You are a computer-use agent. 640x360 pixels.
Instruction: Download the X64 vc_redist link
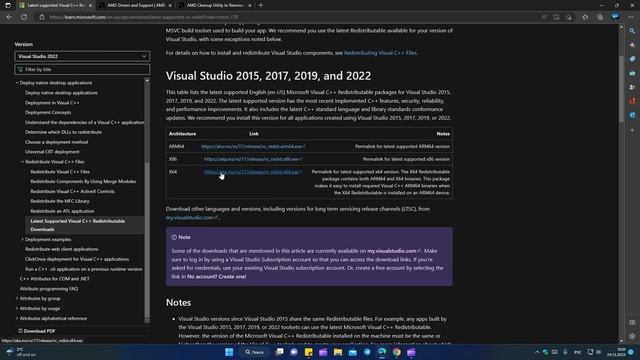(x=253, y=172)
